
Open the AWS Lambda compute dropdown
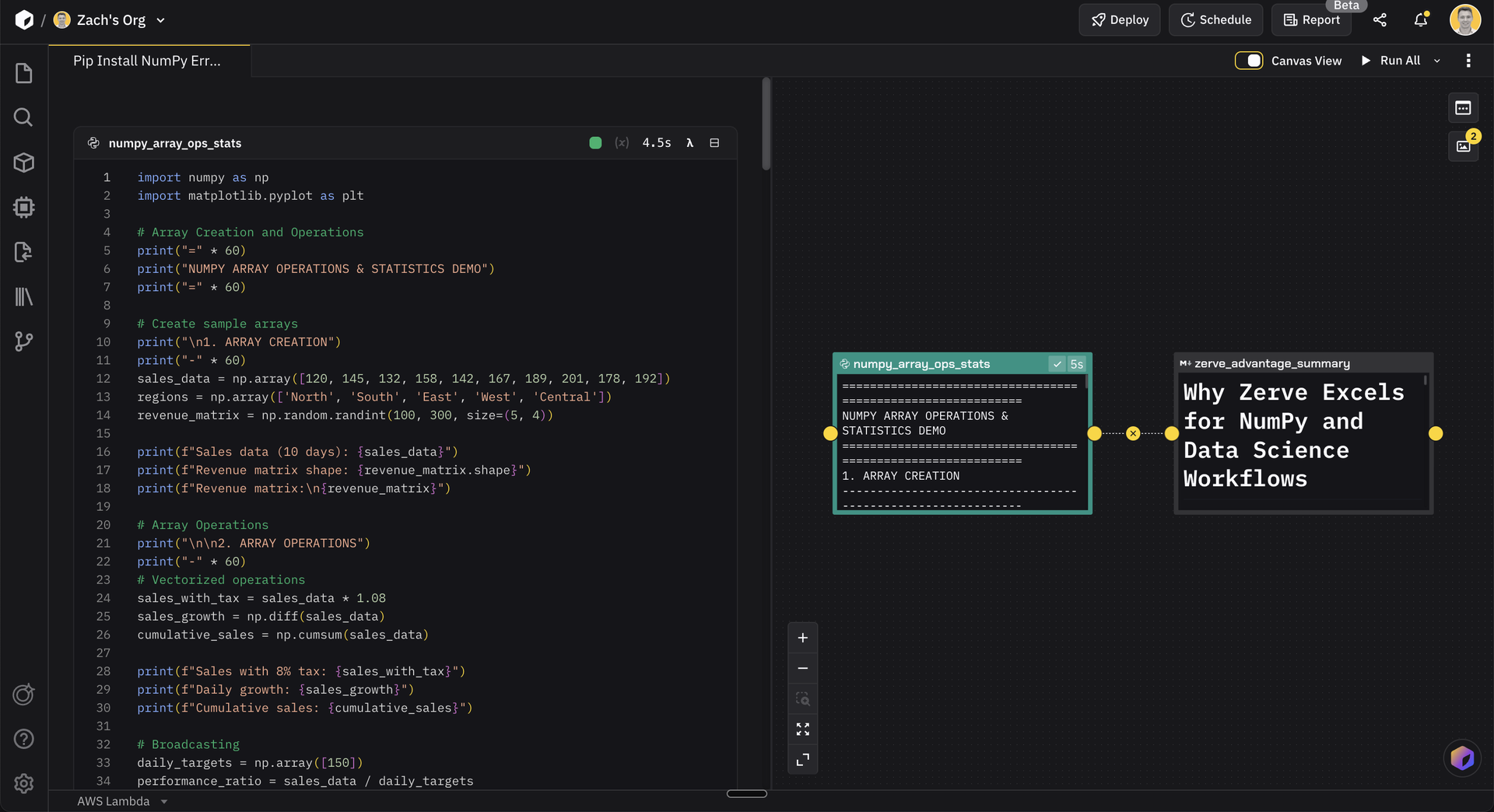tap(122, 801)
